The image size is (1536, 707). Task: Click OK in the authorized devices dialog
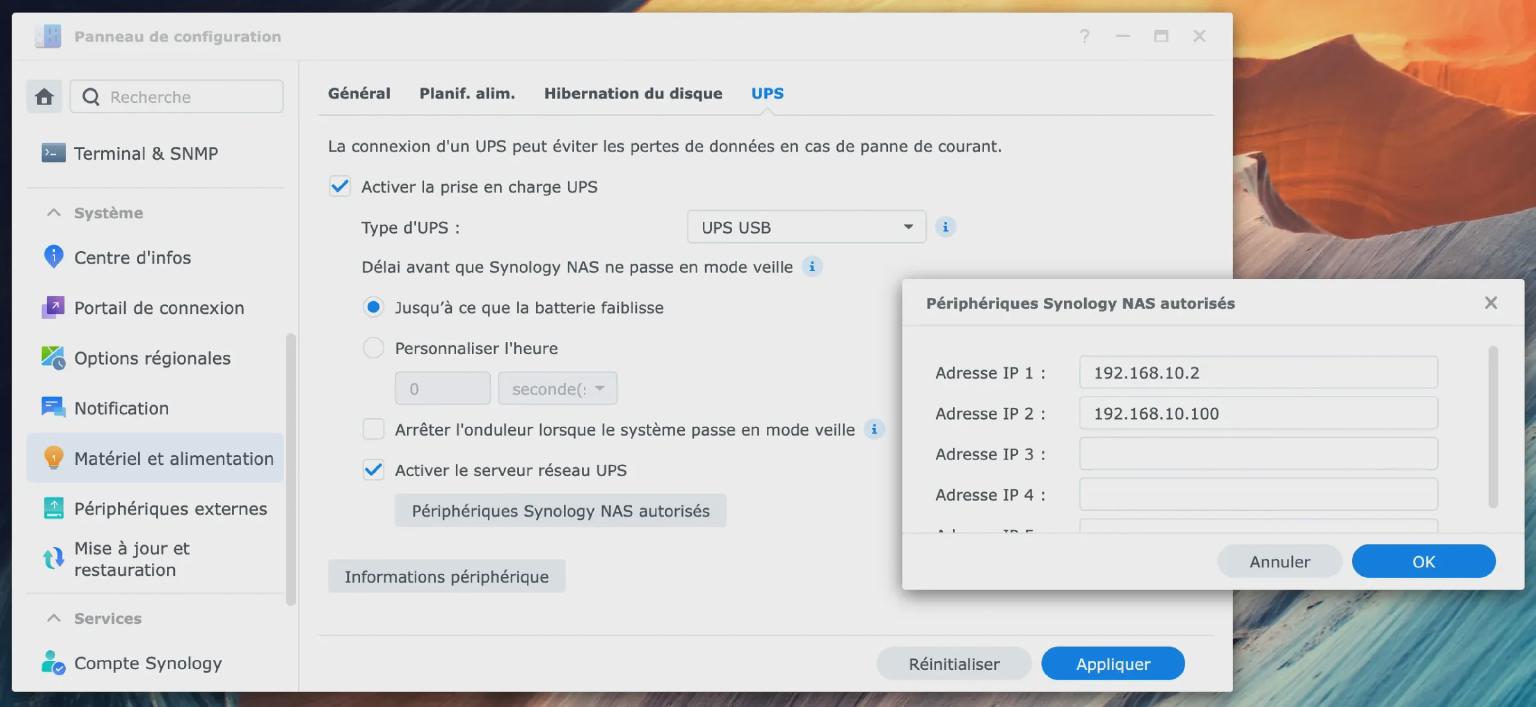[x=1423, y=561]
